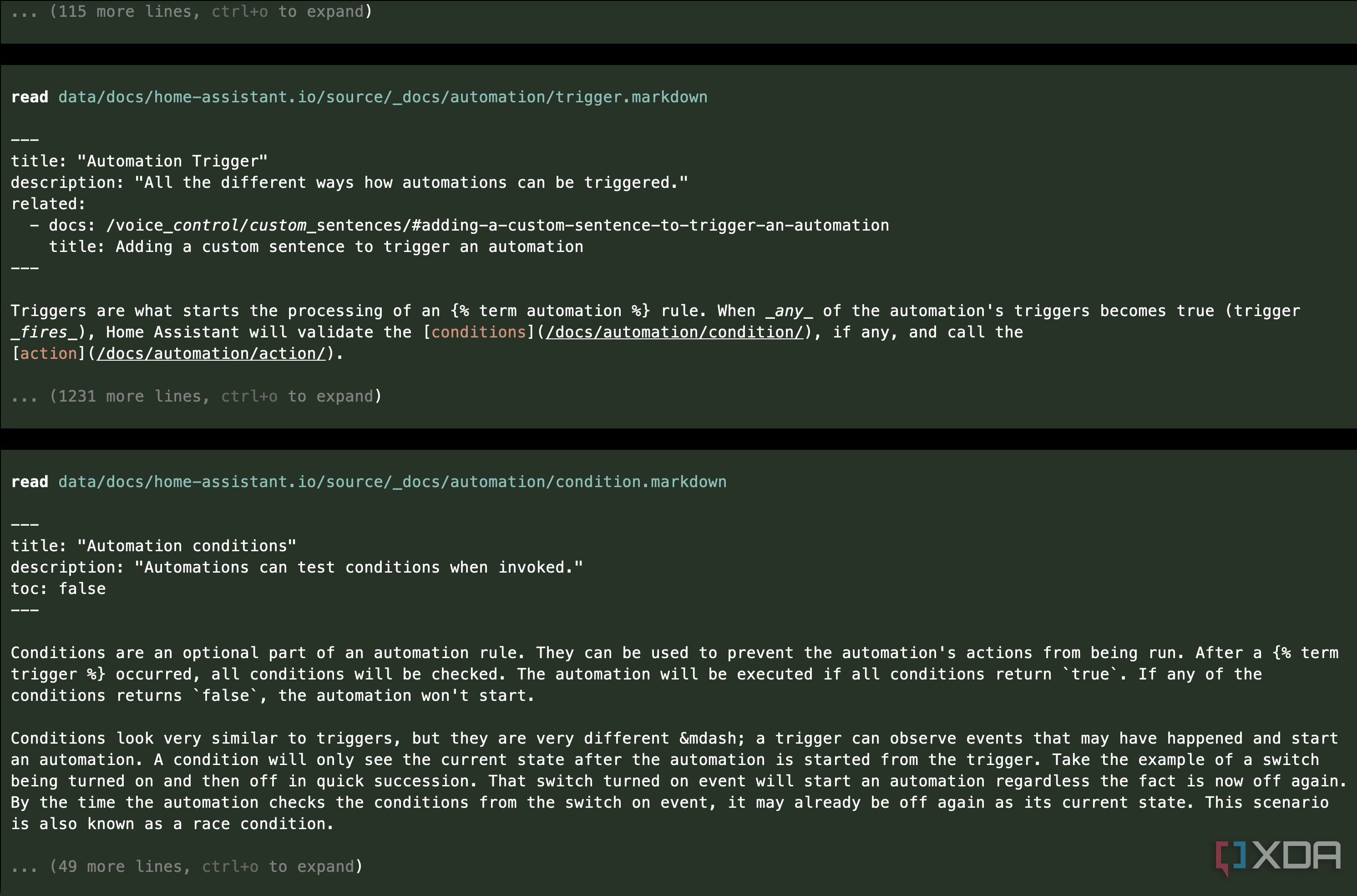This screenshot has width=1357, height=896.
Task: Click the "Adding a custom sentence" title line
Action: (x=316, y=247)
